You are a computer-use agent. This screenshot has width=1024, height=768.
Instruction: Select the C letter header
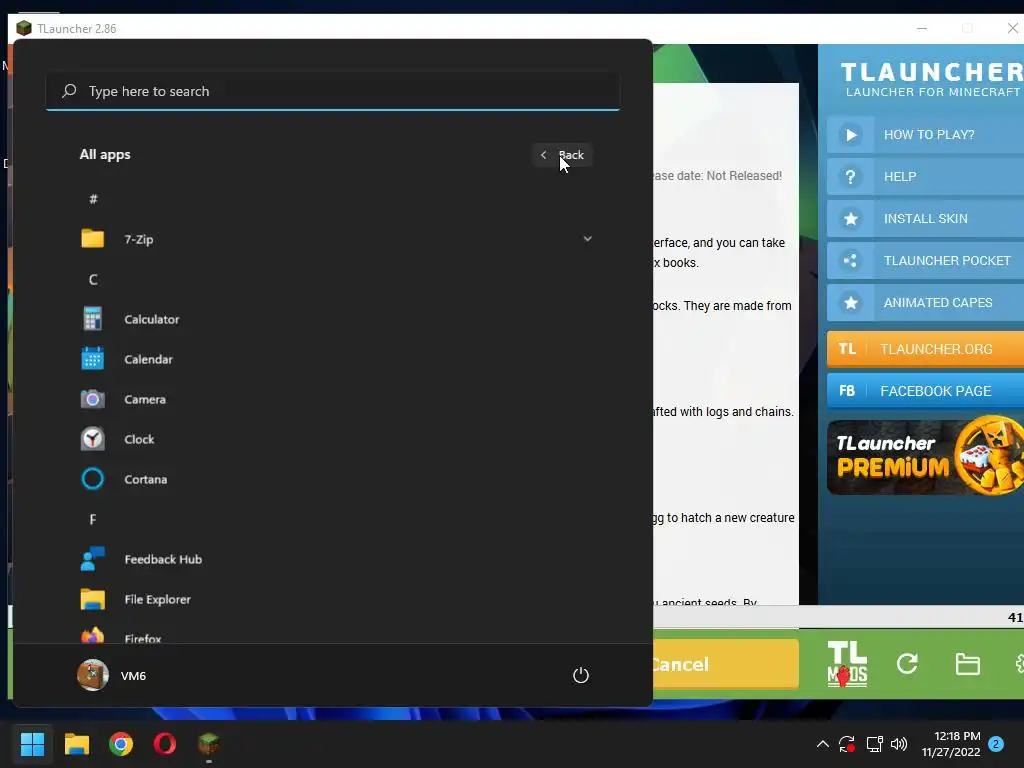[x=93, y=280]
